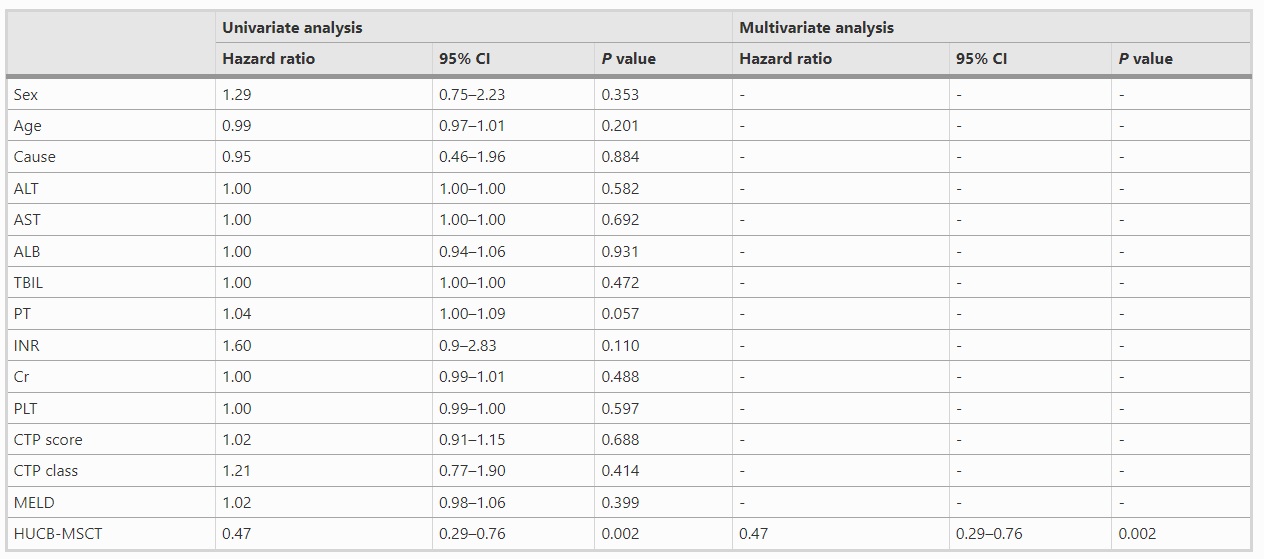Select the PT P value 0.057
The height and width of the screenshot is (559, 1264).
coord(620,314)
